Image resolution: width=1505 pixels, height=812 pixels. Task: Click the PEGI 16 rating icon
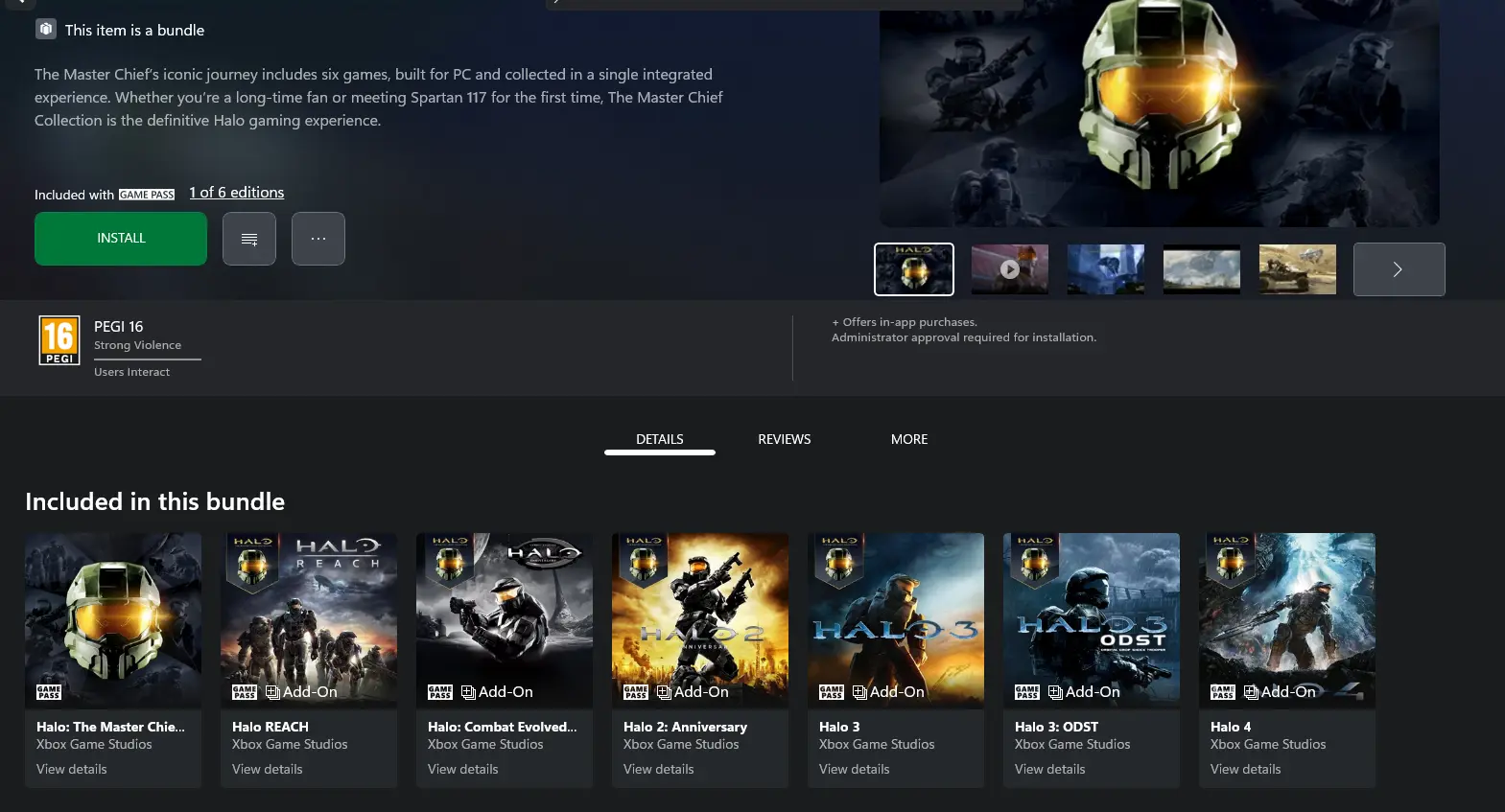tap(59, 340)
